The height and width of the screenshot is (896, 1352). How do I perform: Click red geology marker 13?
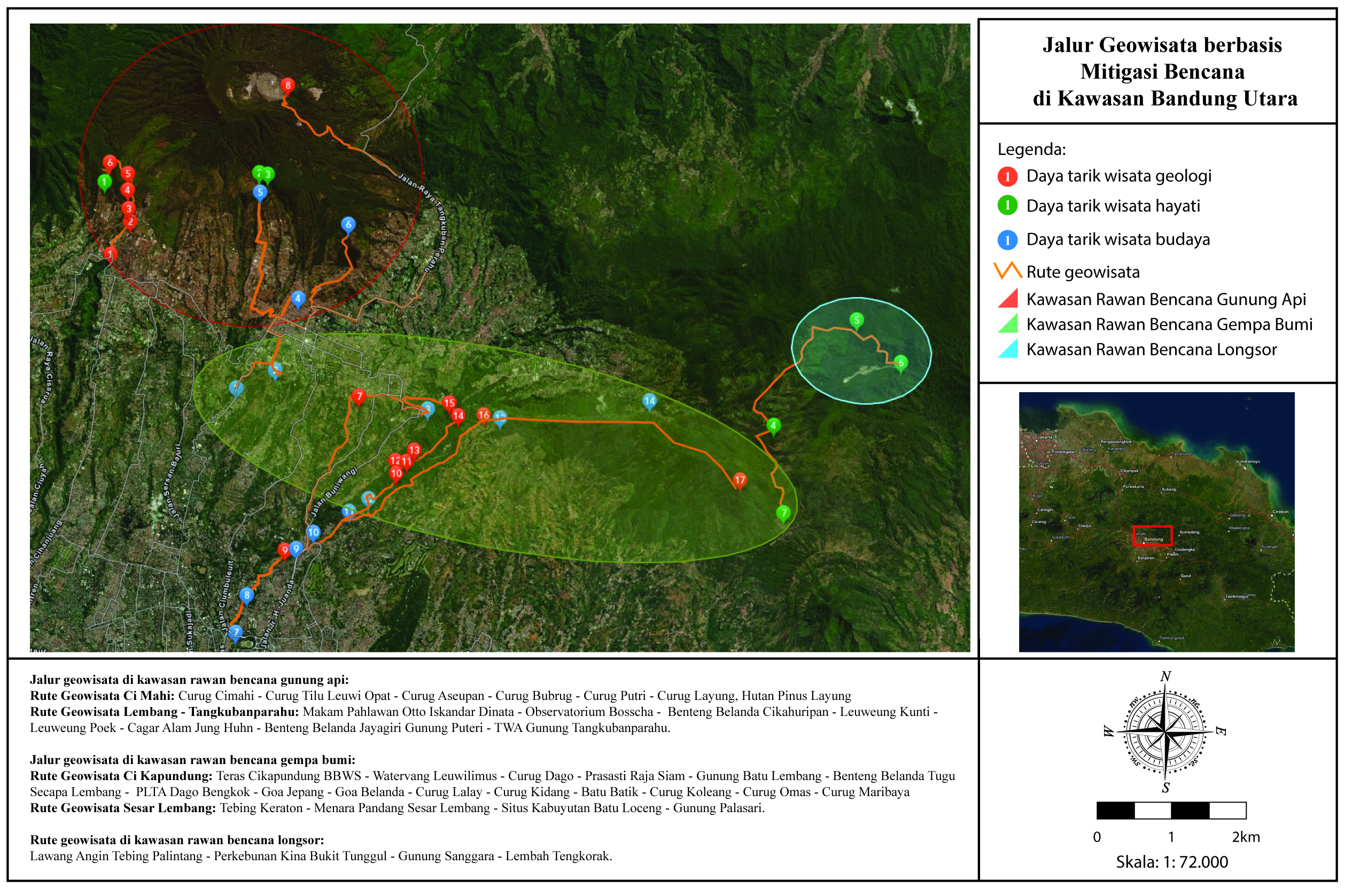click(415, 451)
